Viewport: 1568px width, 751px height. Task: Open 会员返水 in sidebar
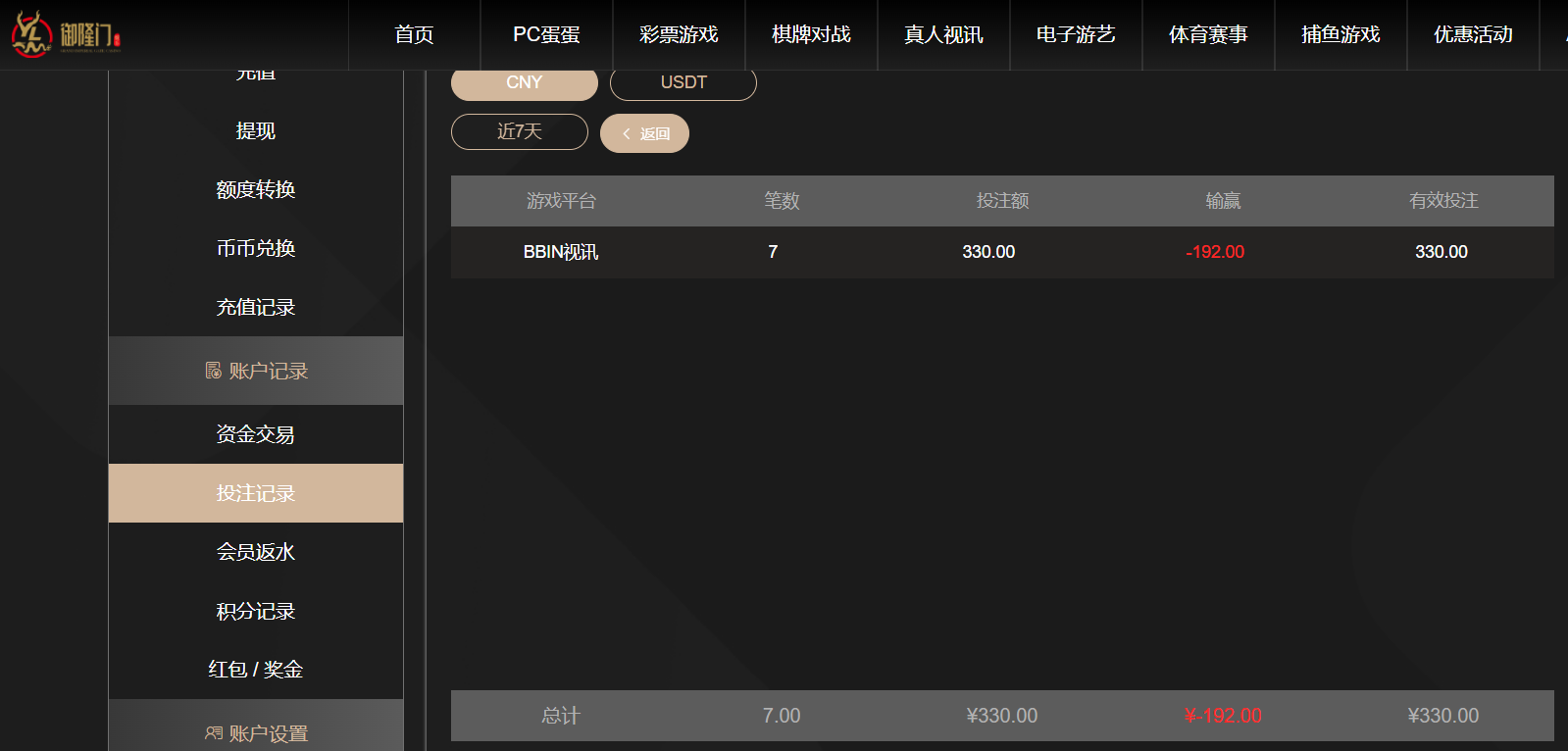256,552
